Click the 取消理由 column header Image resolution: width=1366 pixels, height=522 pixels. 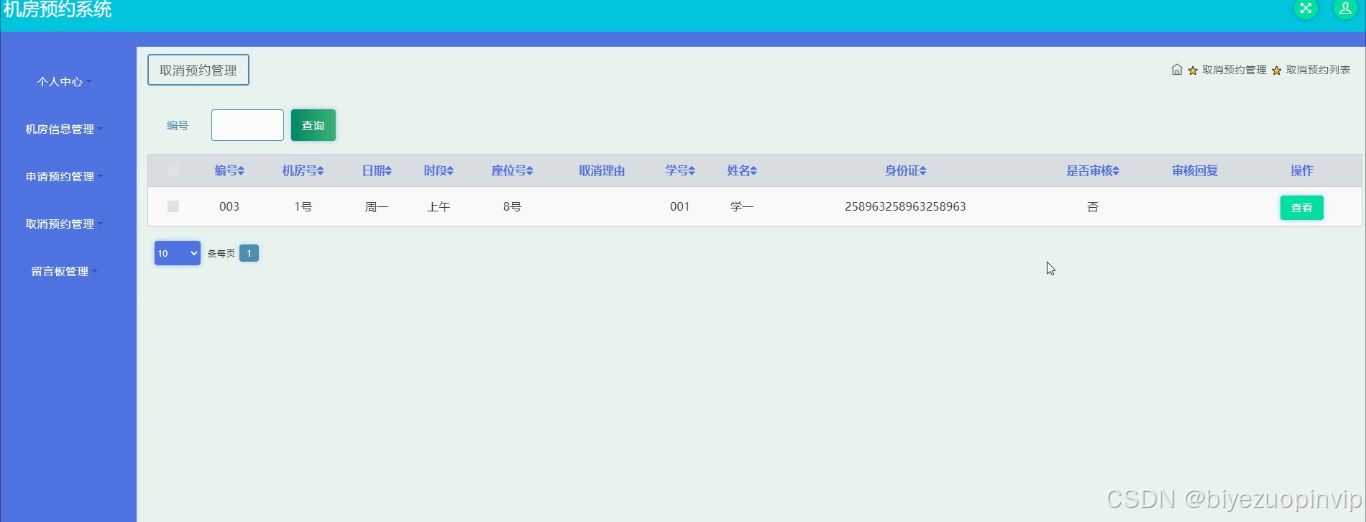pos(602,171)
